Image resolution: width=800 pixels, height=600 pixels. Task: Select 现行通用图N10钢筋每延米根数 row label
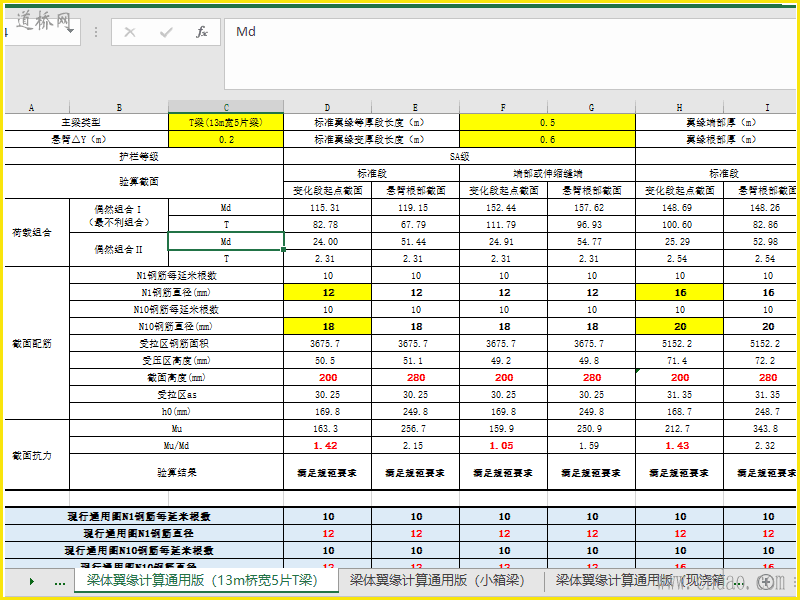144,550
